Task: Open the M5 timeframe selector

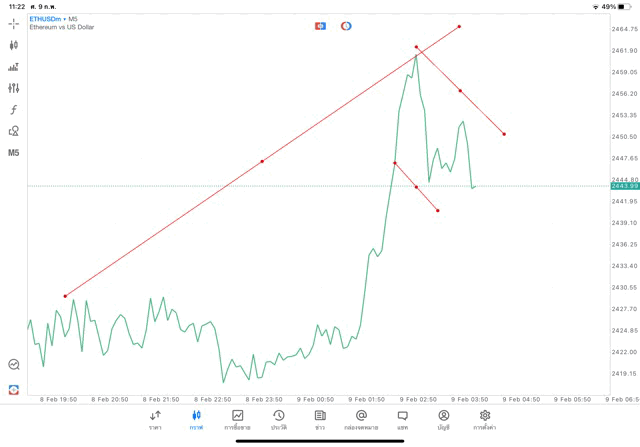Action: (x=14, y=153)
